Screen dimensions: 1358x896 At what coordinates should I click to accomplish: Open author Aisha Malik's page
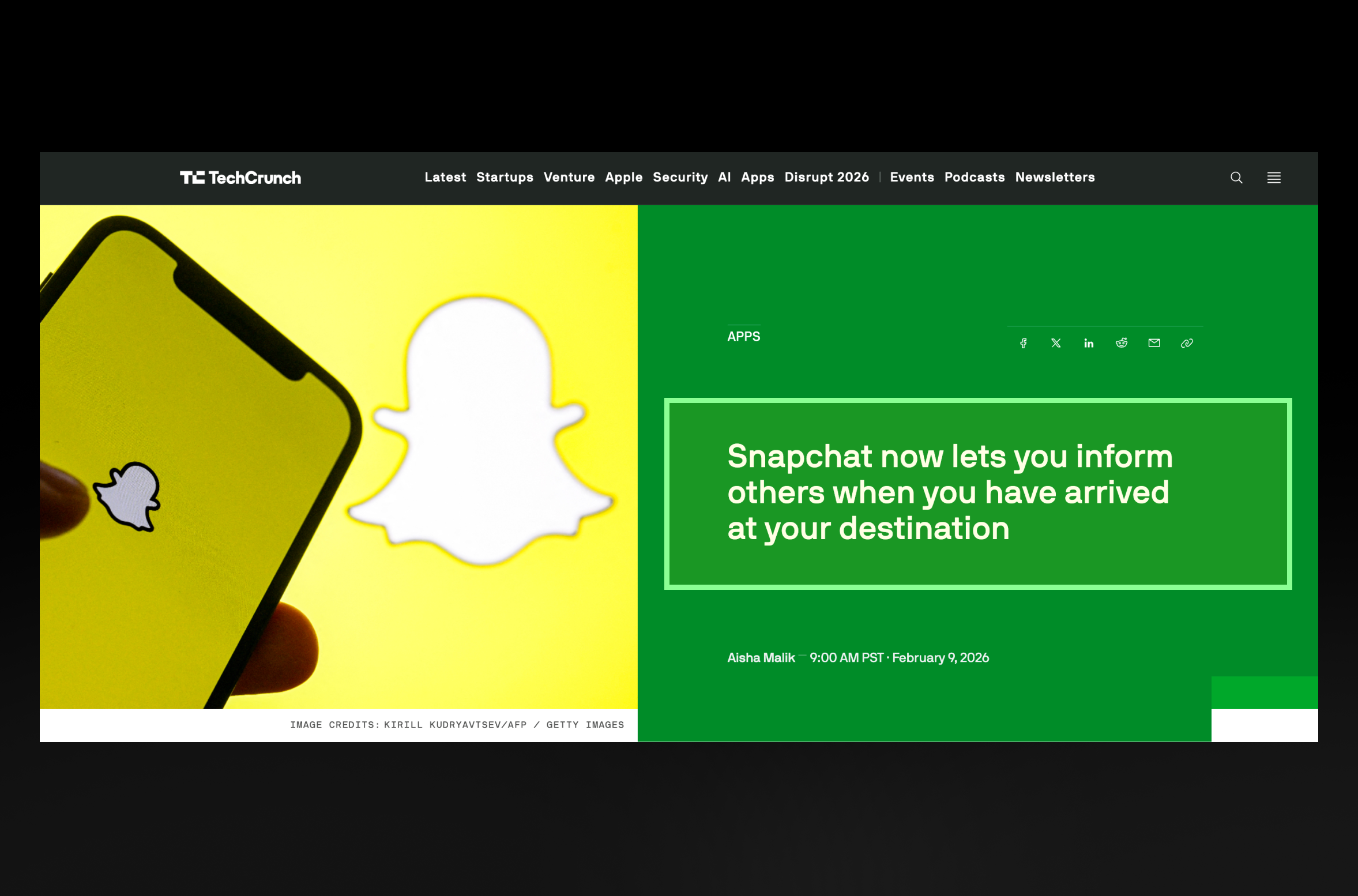761,657
